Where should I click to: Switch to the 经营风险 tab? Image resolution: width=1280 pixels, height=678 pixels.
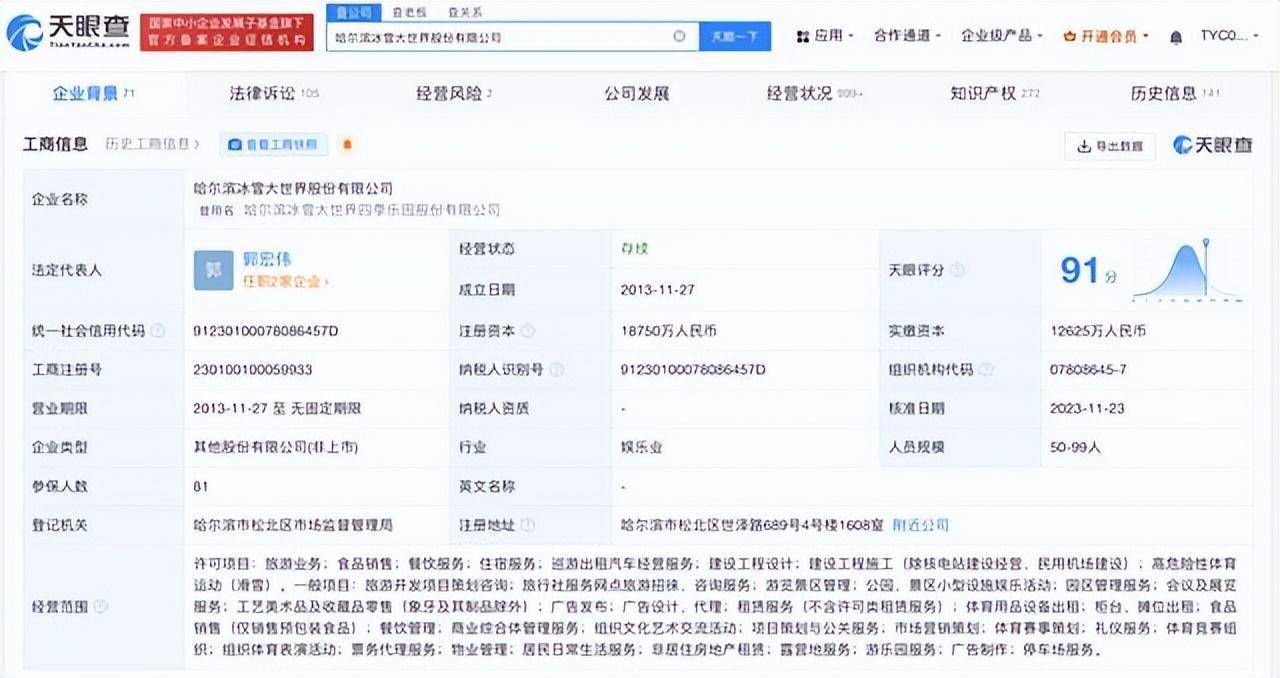(454, 93)
